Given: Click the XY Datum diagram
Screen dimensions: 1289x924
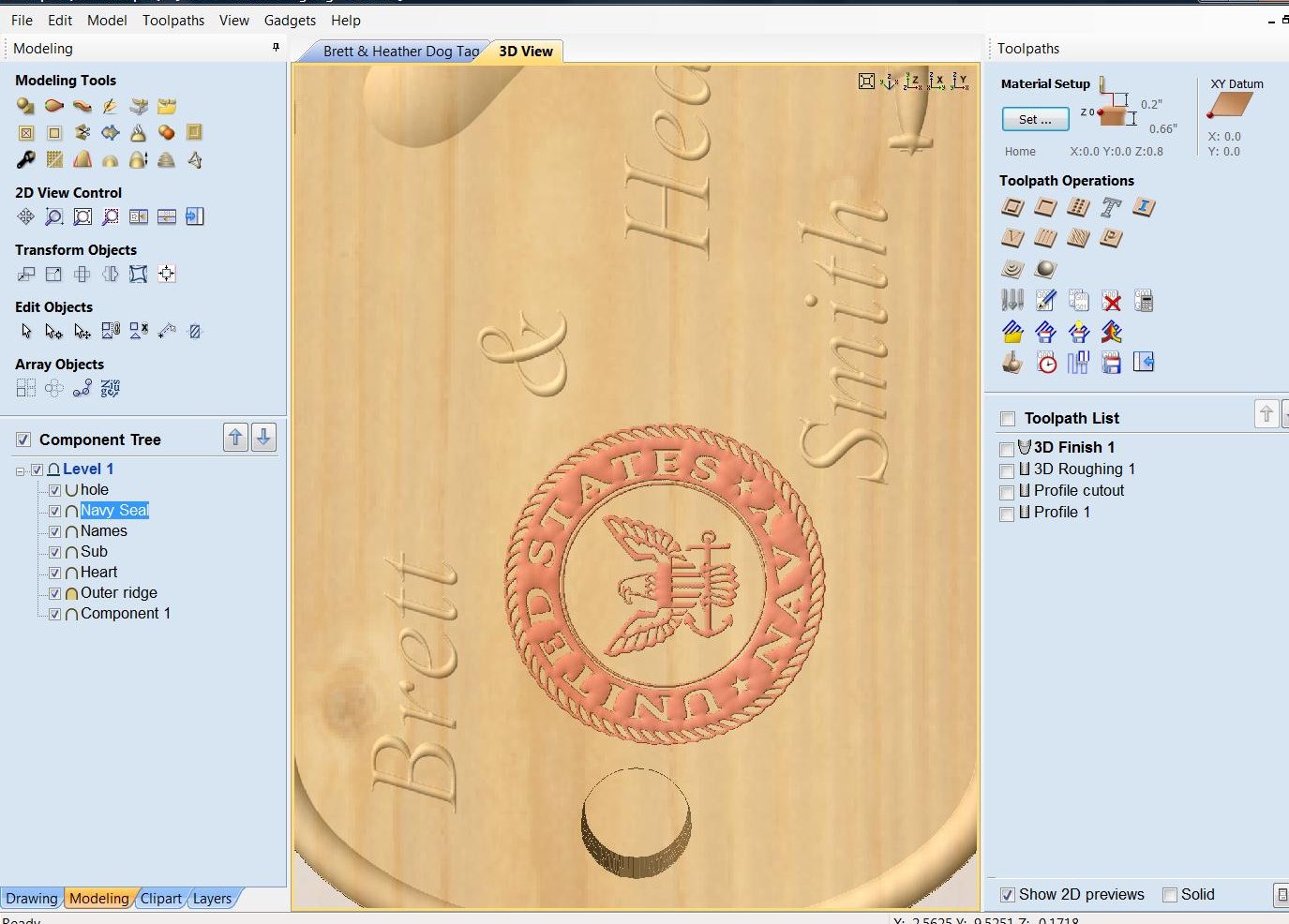Looking at the screenshot, I should coord(1230,105).
